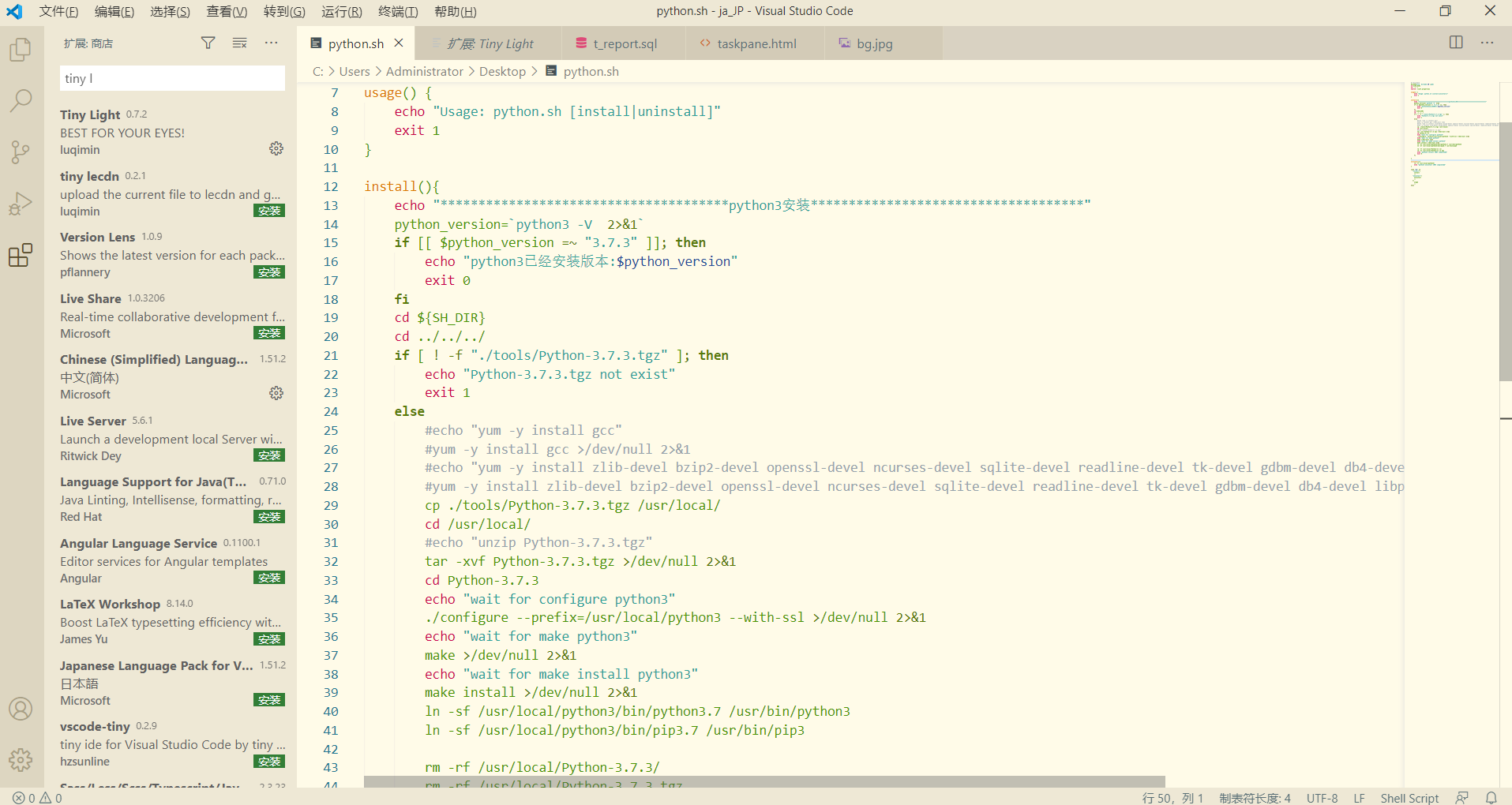Switch to the taskpane.html tab
This screenshot has height=805, width=1512.
pyautogui.click(x=755, y=43)
